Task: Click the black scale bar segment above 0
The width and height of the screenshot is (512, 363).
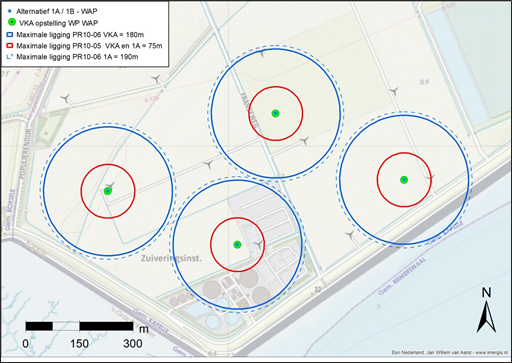Action: (39, 326)
